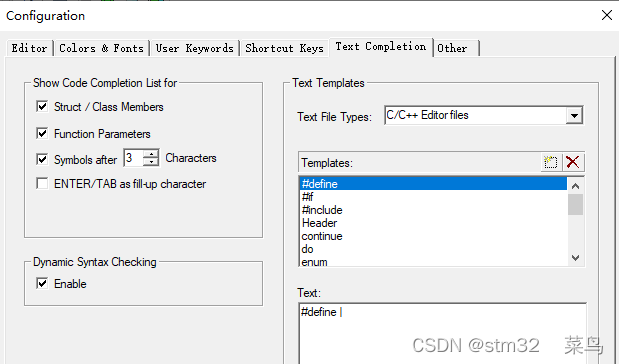Switch to the Other tab
This screenshot has height=364, width=619.
click(x=456, y=48)
